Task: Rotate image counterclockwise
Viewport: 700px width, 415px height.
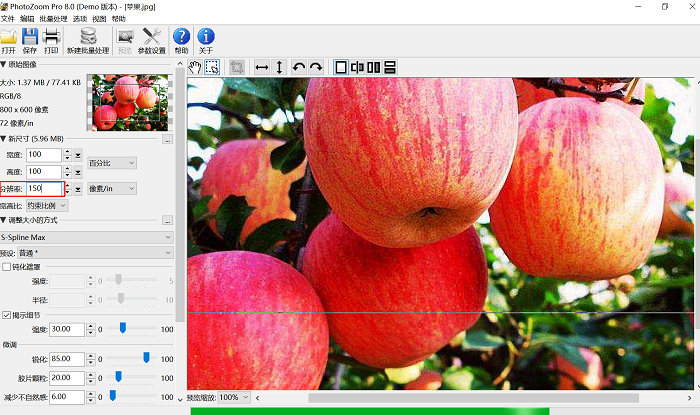Action: [x=298, y=67]
